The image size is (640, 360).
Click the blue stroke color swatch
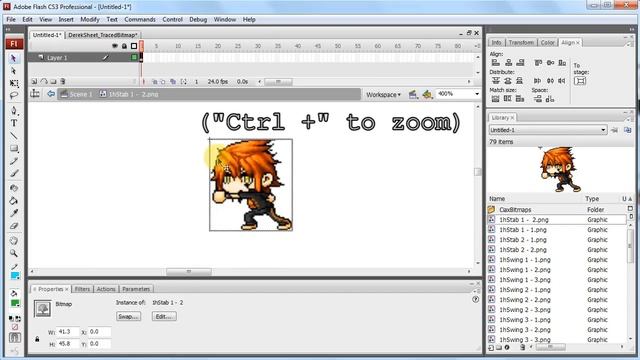tap(15, 276)
